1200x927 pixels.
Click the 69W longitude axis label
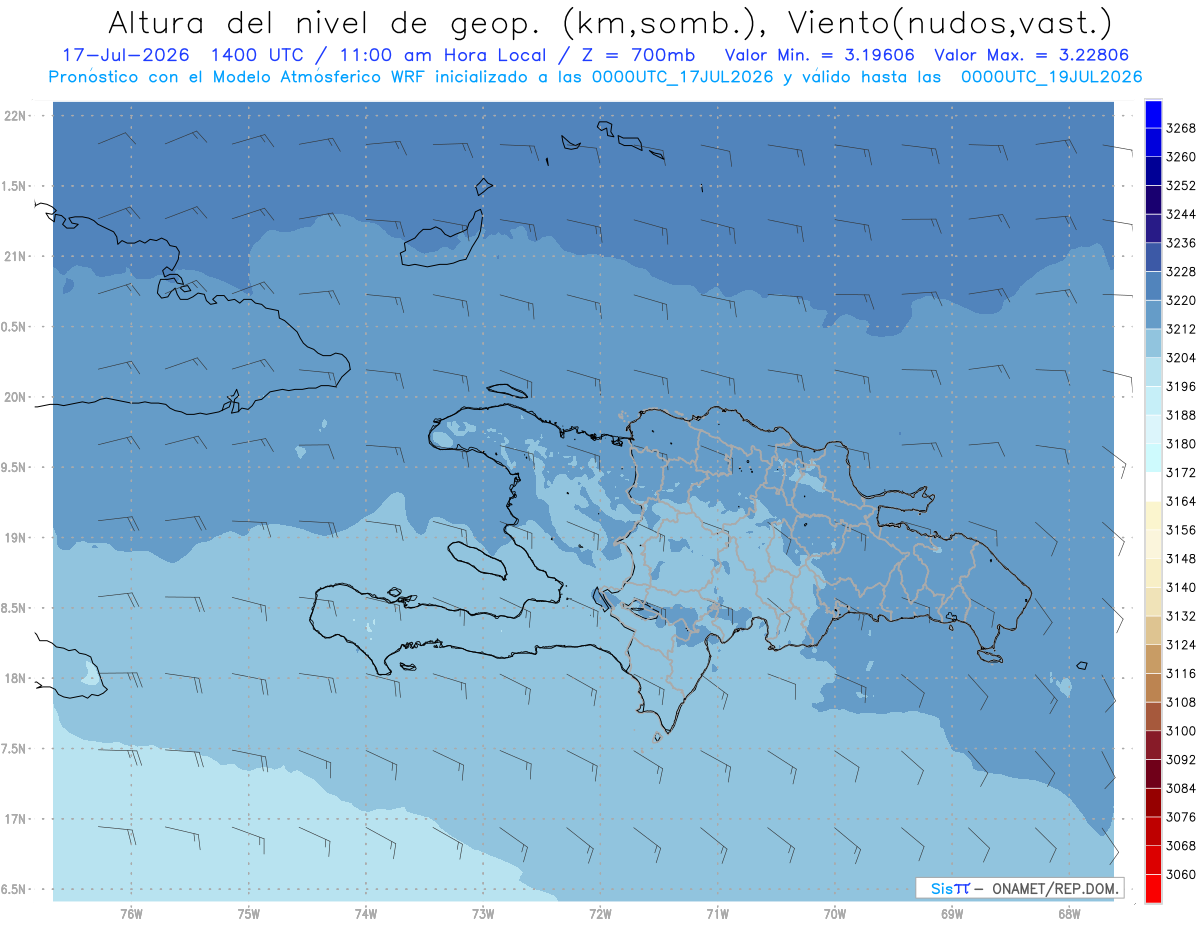point(952,914)
